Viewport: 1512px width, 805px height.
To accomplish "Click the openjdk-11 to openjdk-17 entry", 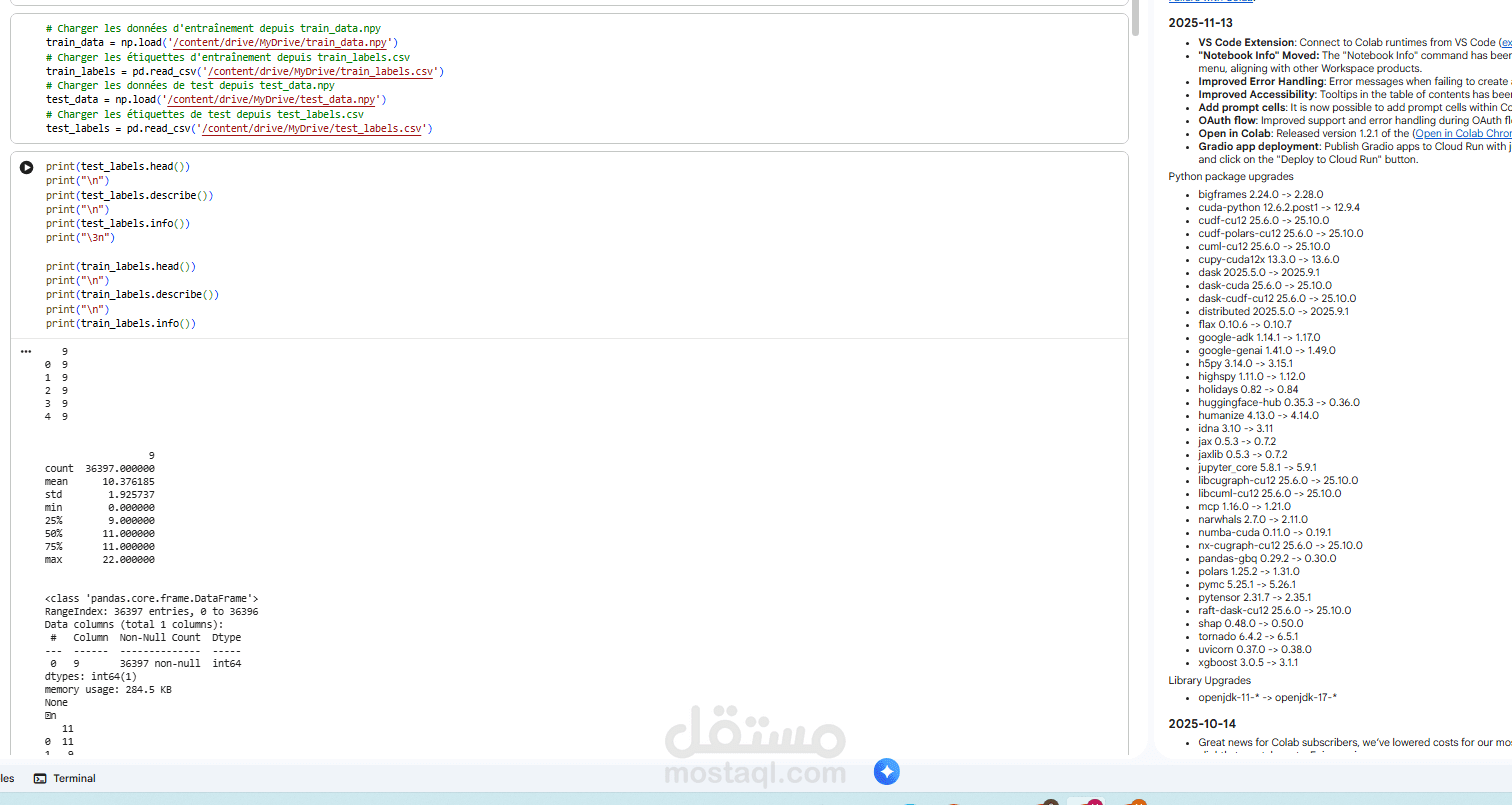I will click(1267, 698).
